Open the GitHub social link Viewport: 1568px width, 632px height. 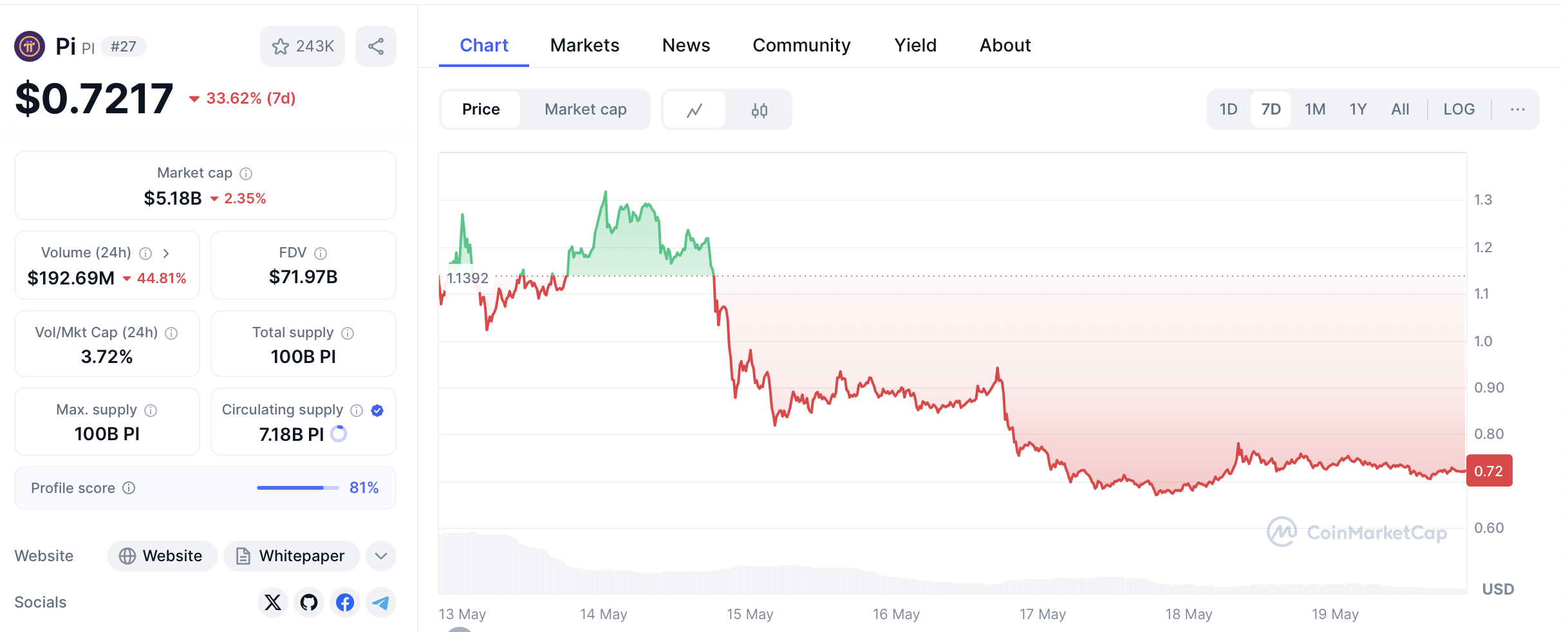[x=309, y=602]
